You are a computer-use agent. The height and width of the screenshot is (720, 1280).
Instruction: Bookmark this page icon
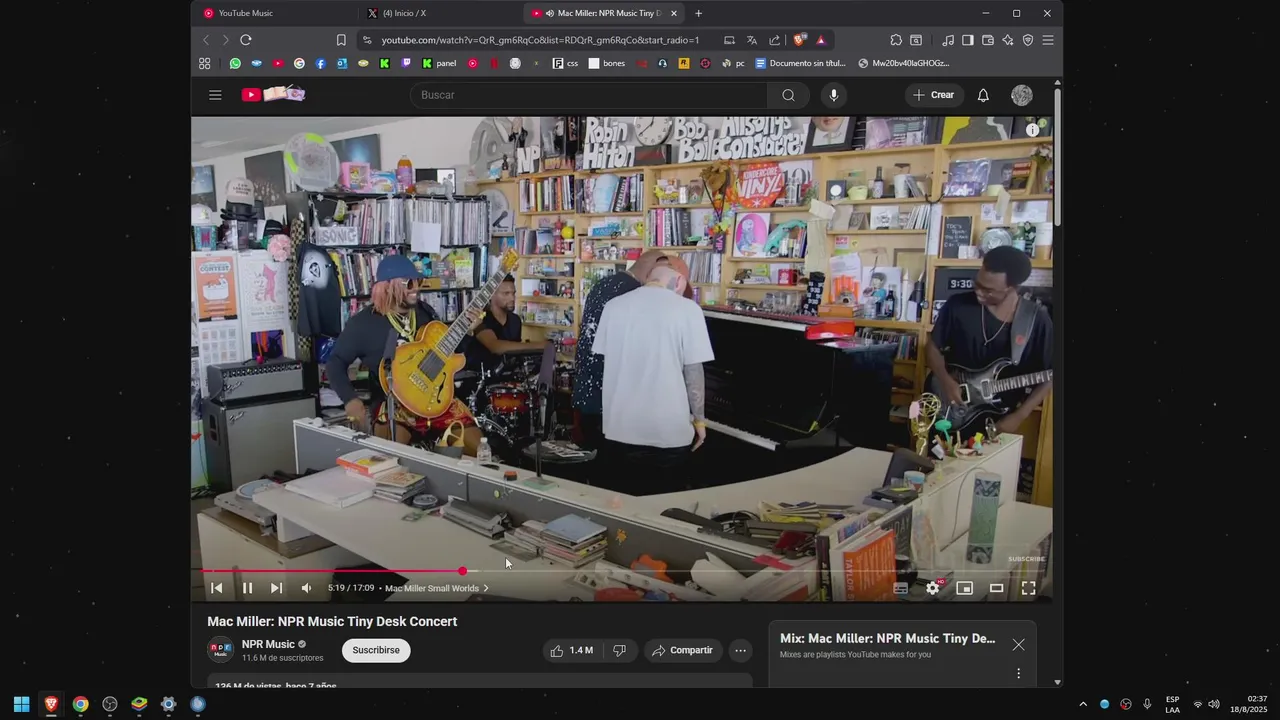tap(341, 40)
